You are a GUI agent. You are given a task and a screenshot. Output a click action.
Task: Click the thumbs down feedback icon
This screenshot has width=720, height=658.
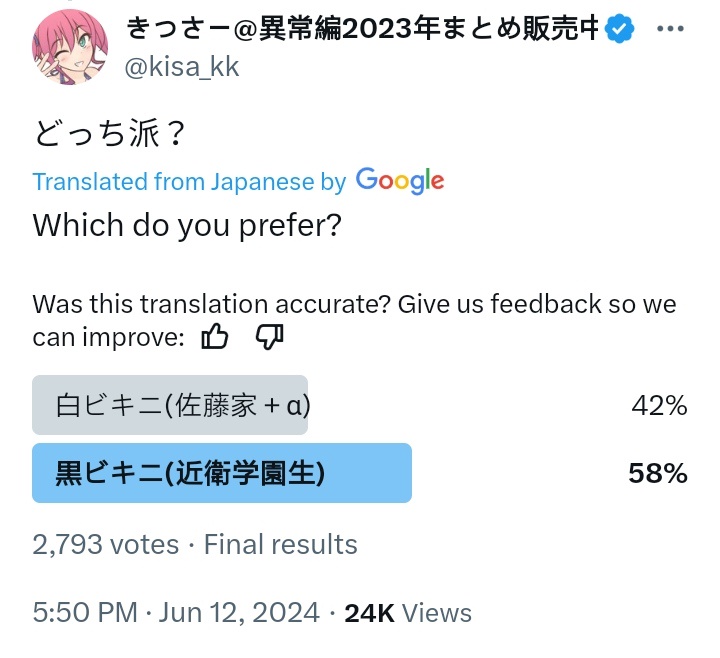click(x=270, y=338)
